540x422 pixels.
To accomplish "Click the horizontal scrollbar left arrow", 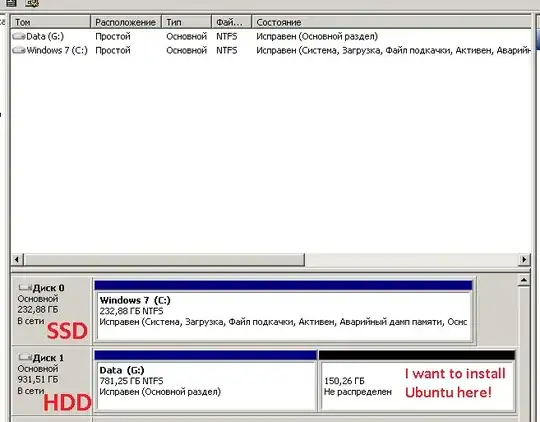I will [17, 259].
